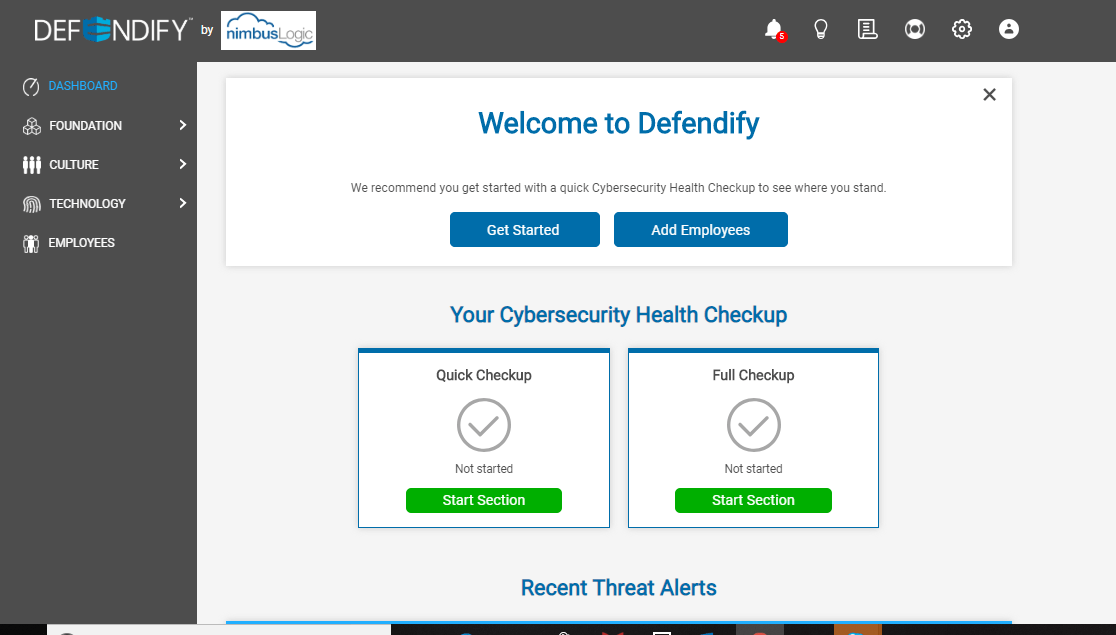Select Culture from the sidebar
Screen dimensions: 1116x635
click(x=73, y=164)
